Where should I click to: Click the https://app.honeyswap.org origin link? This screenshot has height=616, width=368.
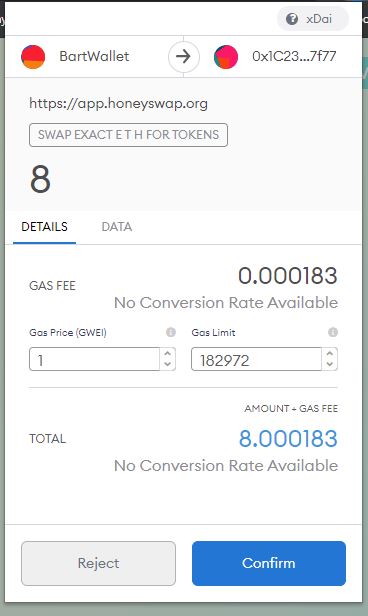click(118, 103)
